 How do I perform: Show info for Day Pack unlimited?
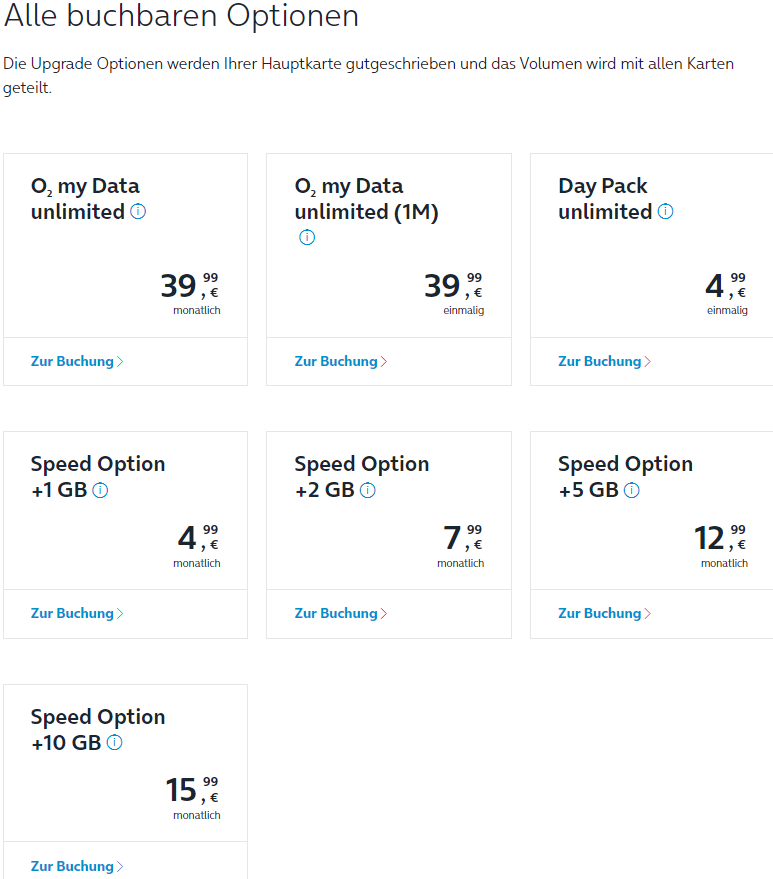point(665,211)
